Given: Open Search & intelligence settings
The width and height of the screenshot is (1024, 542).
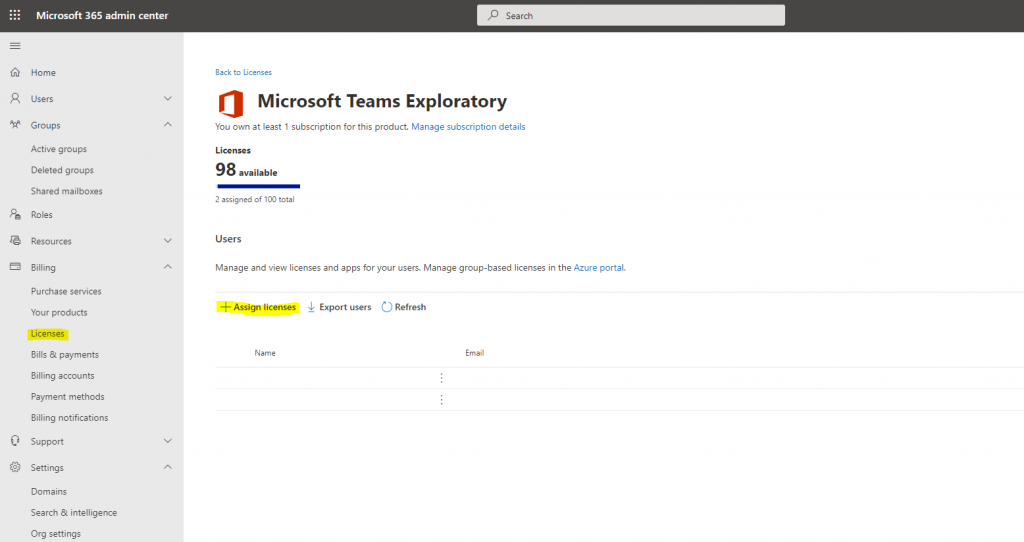Looking at the screenshot, I should [x=74, y=513].
